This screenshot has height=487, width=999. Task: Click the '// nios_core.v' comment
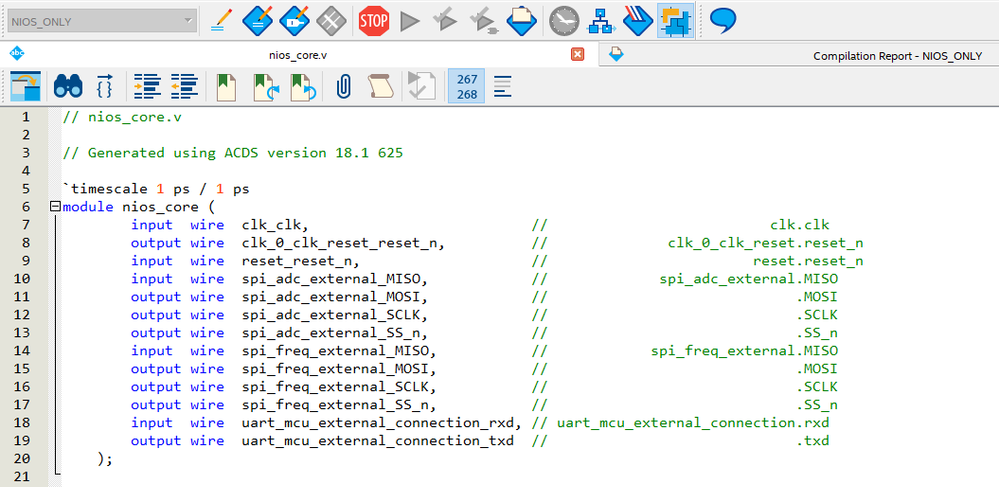coord(122,117)
